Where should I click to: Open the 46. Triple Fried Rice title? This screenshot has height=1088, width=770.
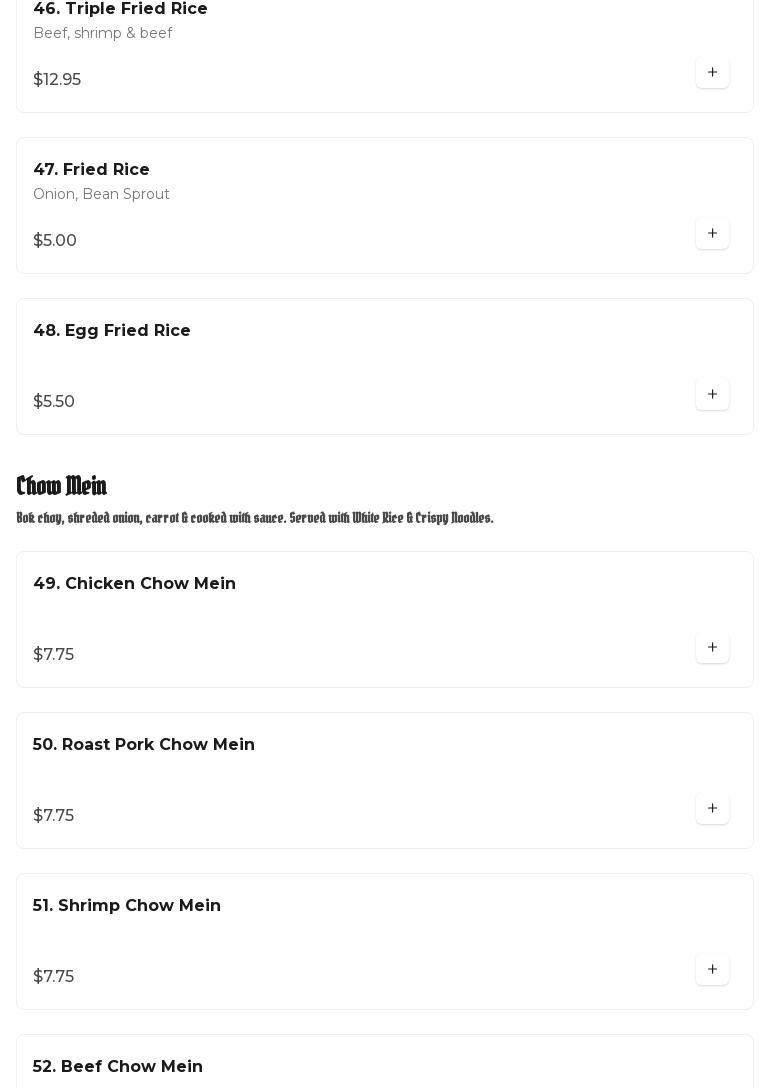[x=120, y=9]
